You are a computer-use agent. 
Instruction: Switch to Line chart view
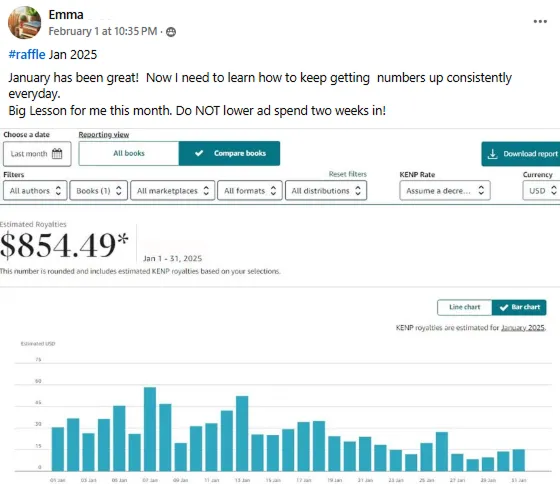(465, 307)
